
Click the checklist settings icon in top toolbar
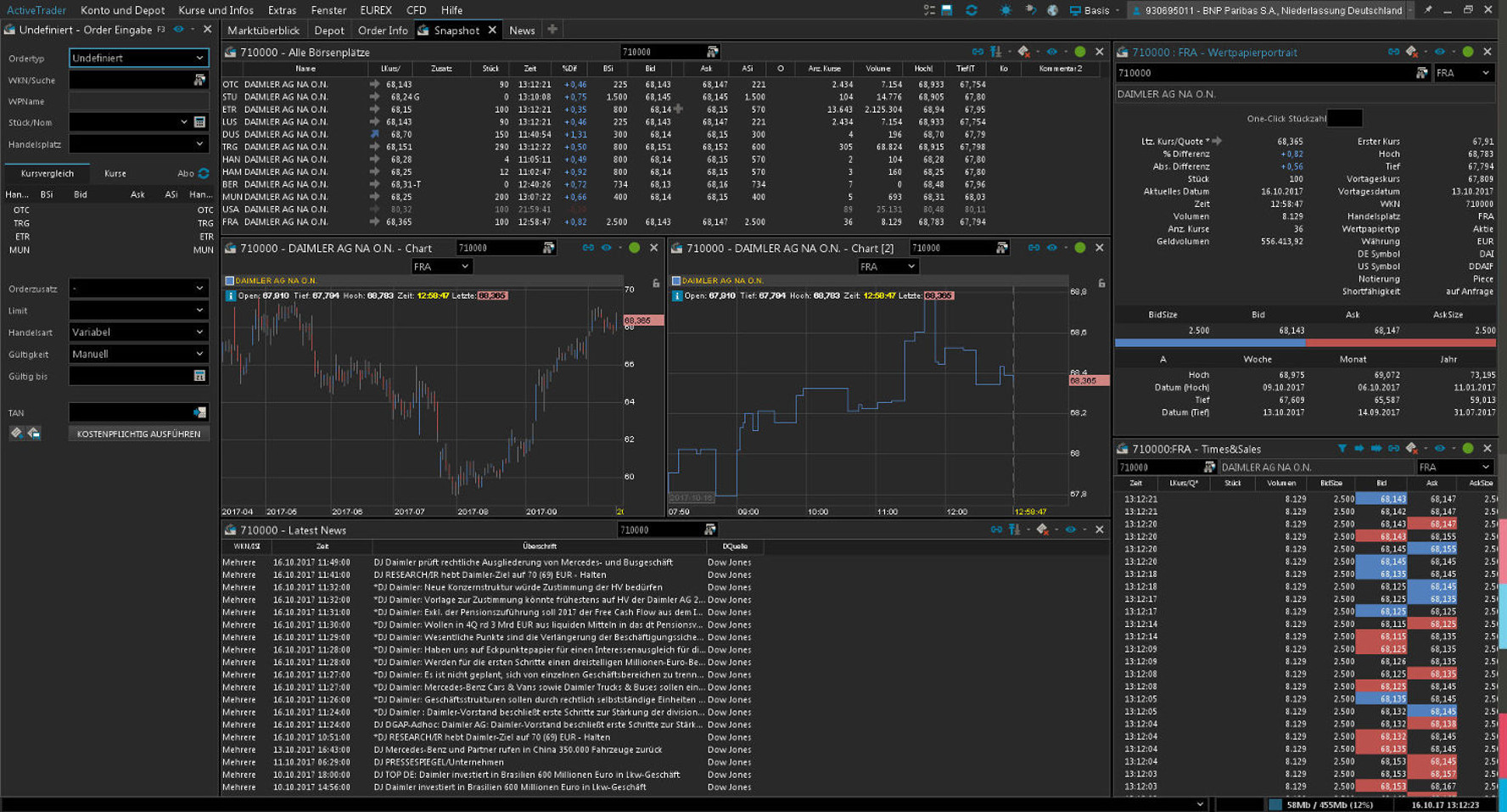[x=929, y=10]
